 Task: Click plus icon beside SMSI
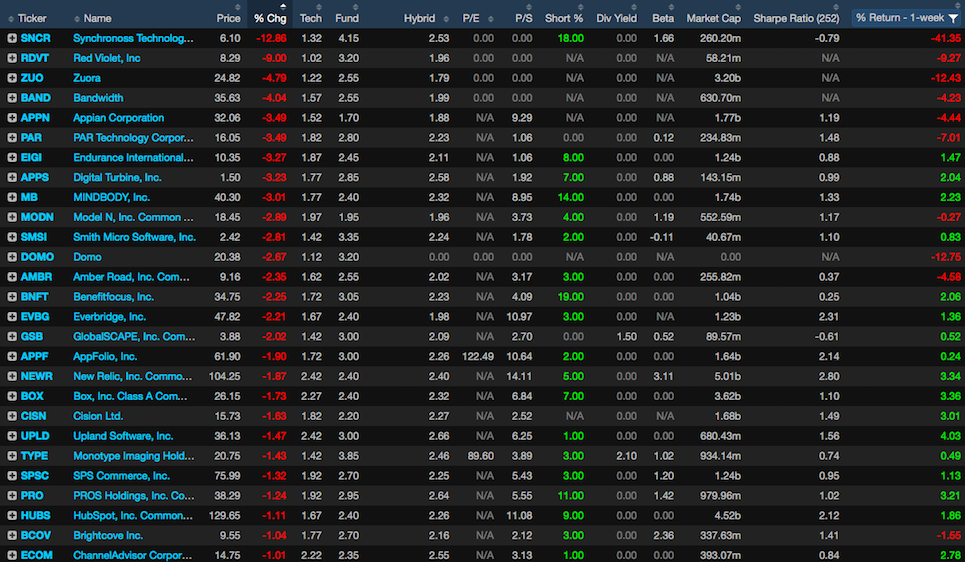point(12,237)
